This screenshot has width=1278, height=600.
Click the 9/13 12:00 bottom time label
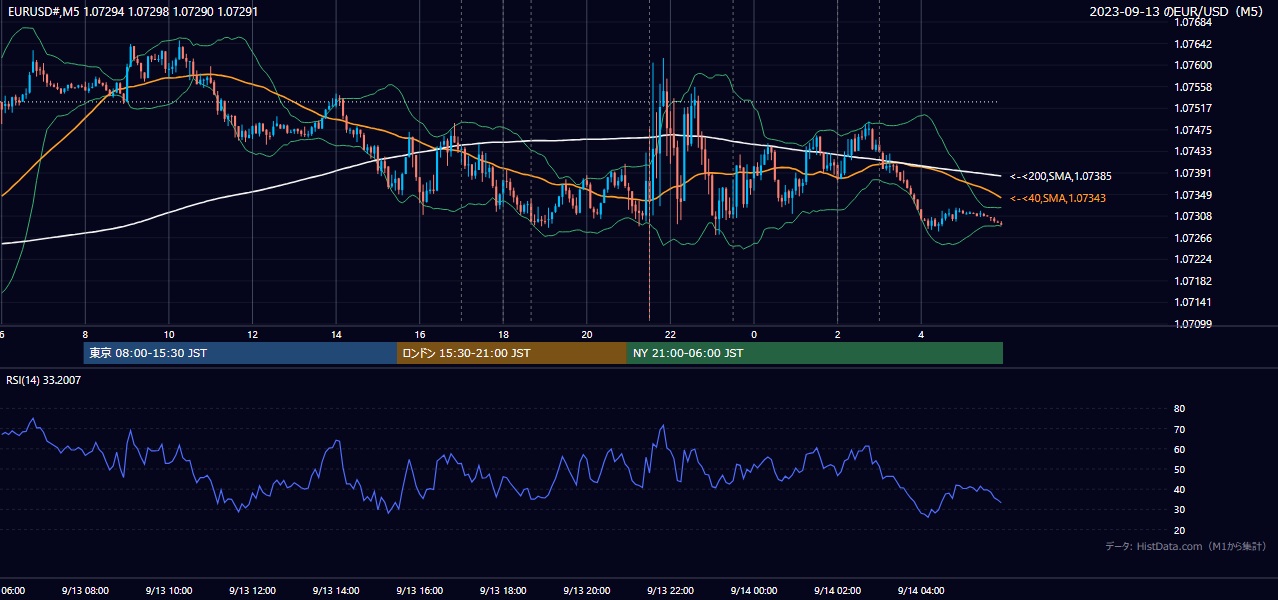pos(253,590)
